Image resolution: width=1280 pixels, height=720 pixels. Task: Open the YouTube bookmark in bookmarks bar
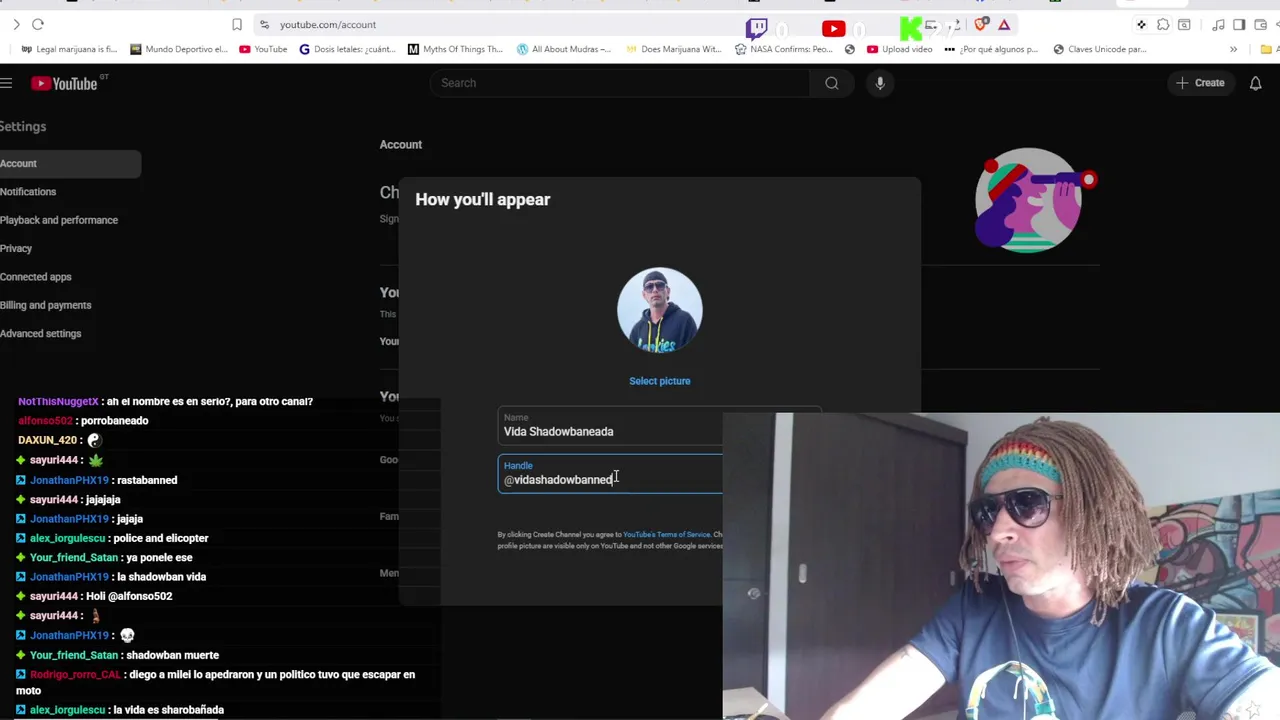pos(263,49)
